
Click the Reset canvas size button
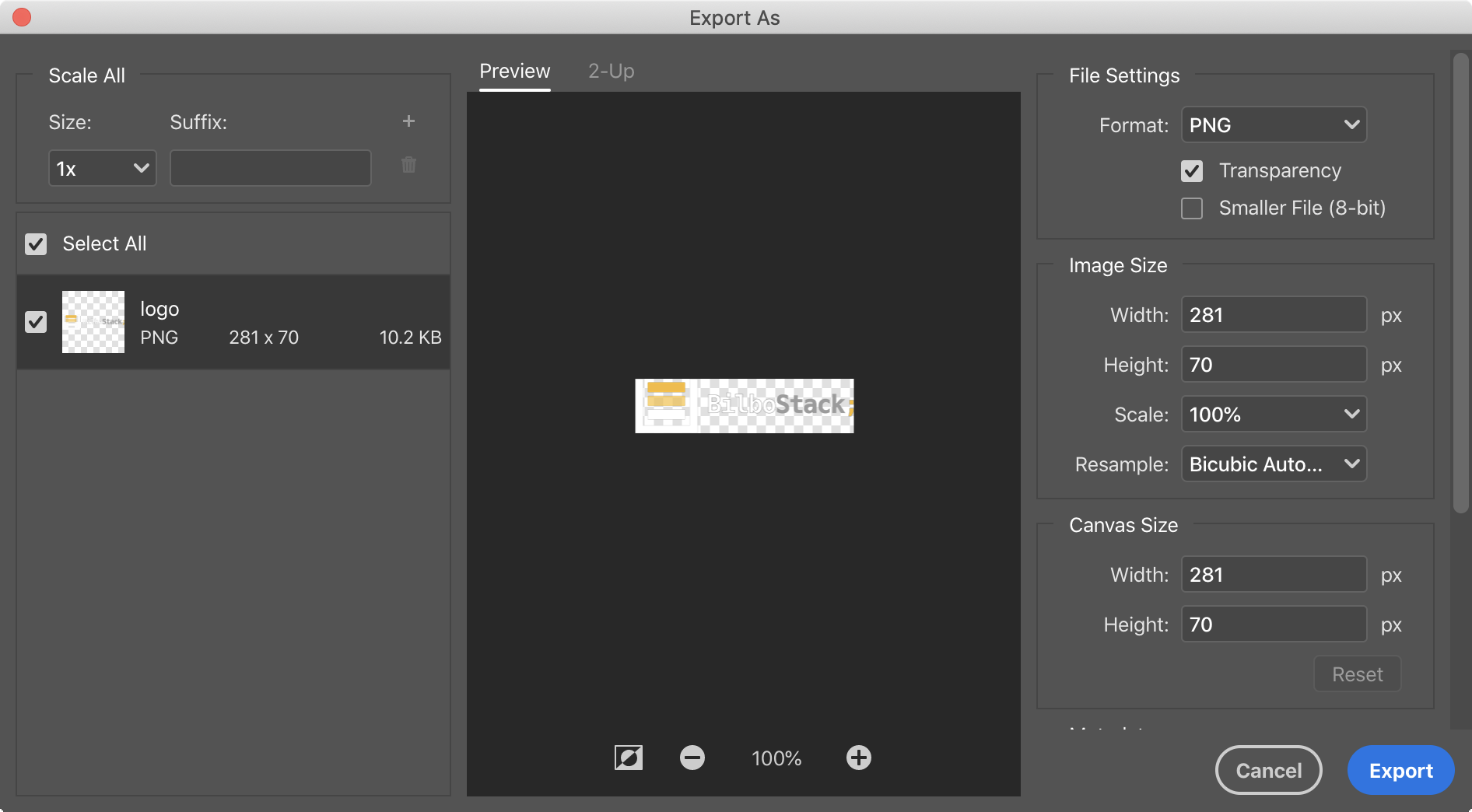click(1358, 674)
